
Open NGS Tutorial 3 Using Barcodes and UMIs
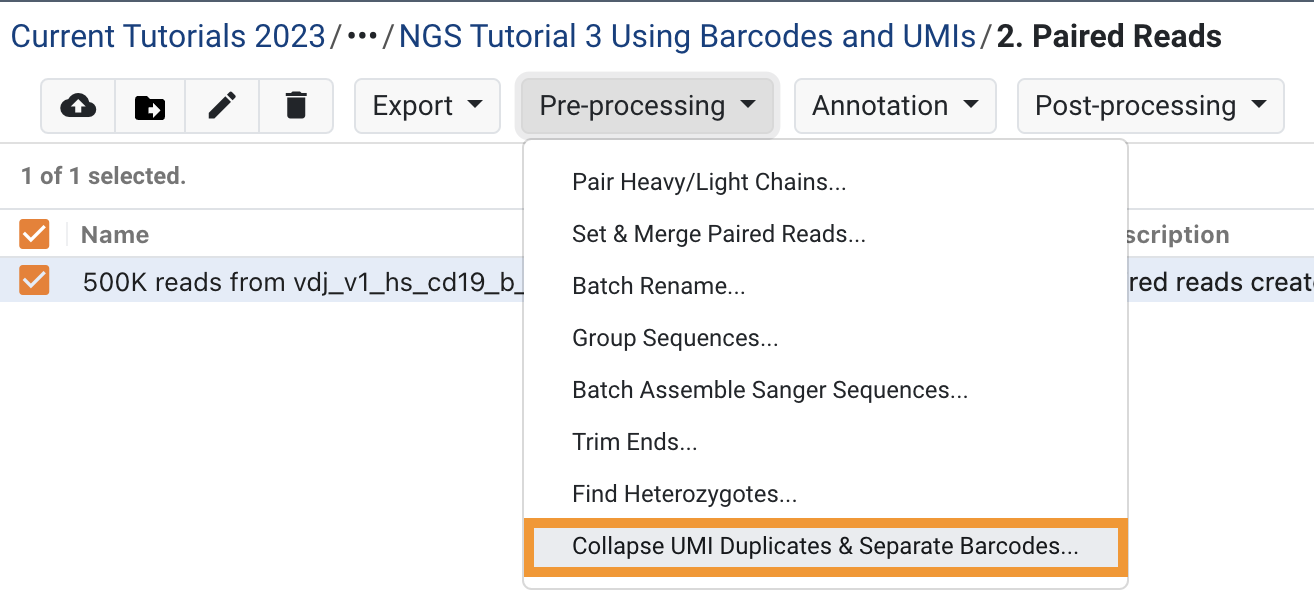[686, 36]
